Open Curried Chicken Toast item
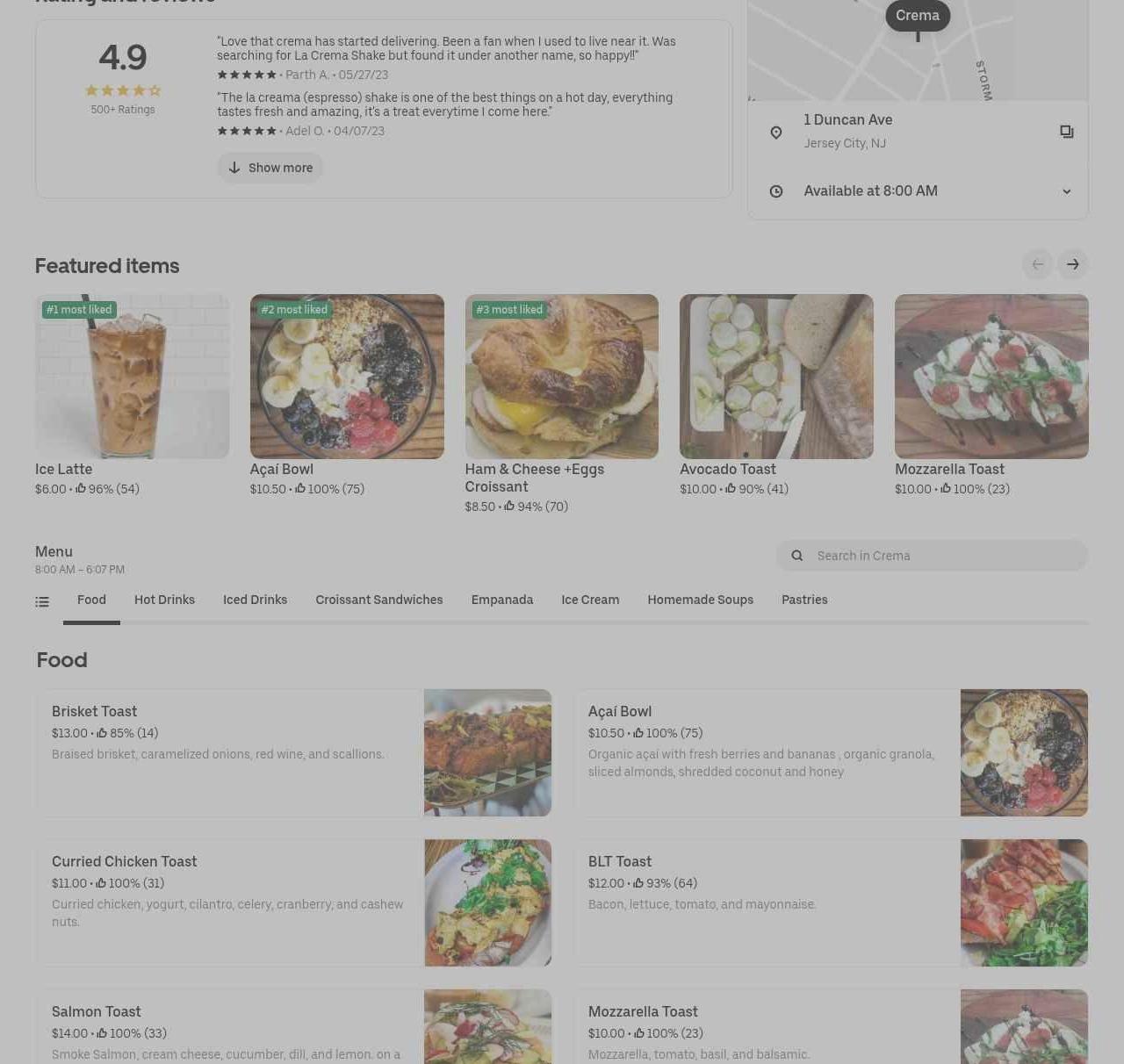Image resolution: width=1124 pixels, height=1064 pixels. (x=293, y=903)
